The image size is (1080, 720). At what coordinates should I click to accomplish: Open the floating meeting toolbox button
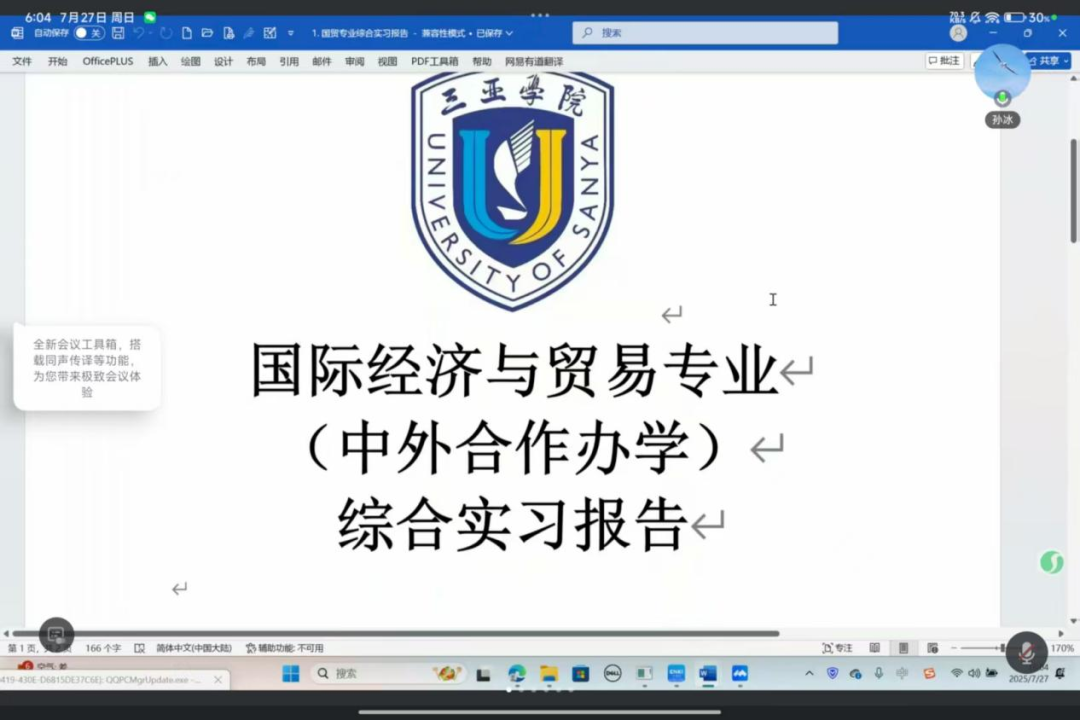pos(56,634)
